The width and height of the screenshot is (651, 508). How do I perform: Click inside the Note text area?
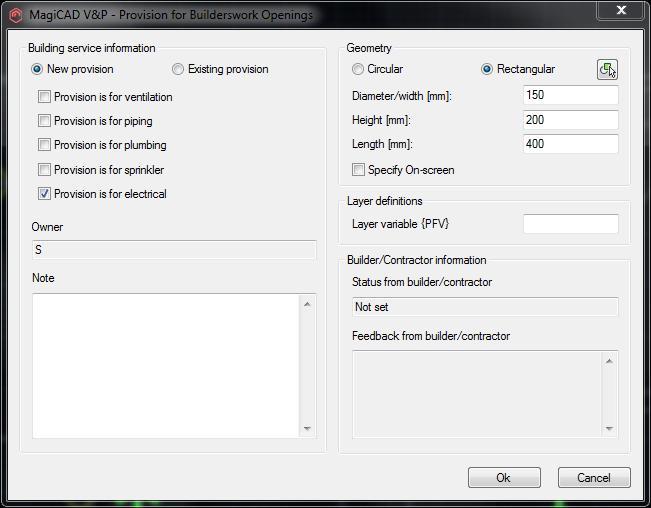pos(166,366)
